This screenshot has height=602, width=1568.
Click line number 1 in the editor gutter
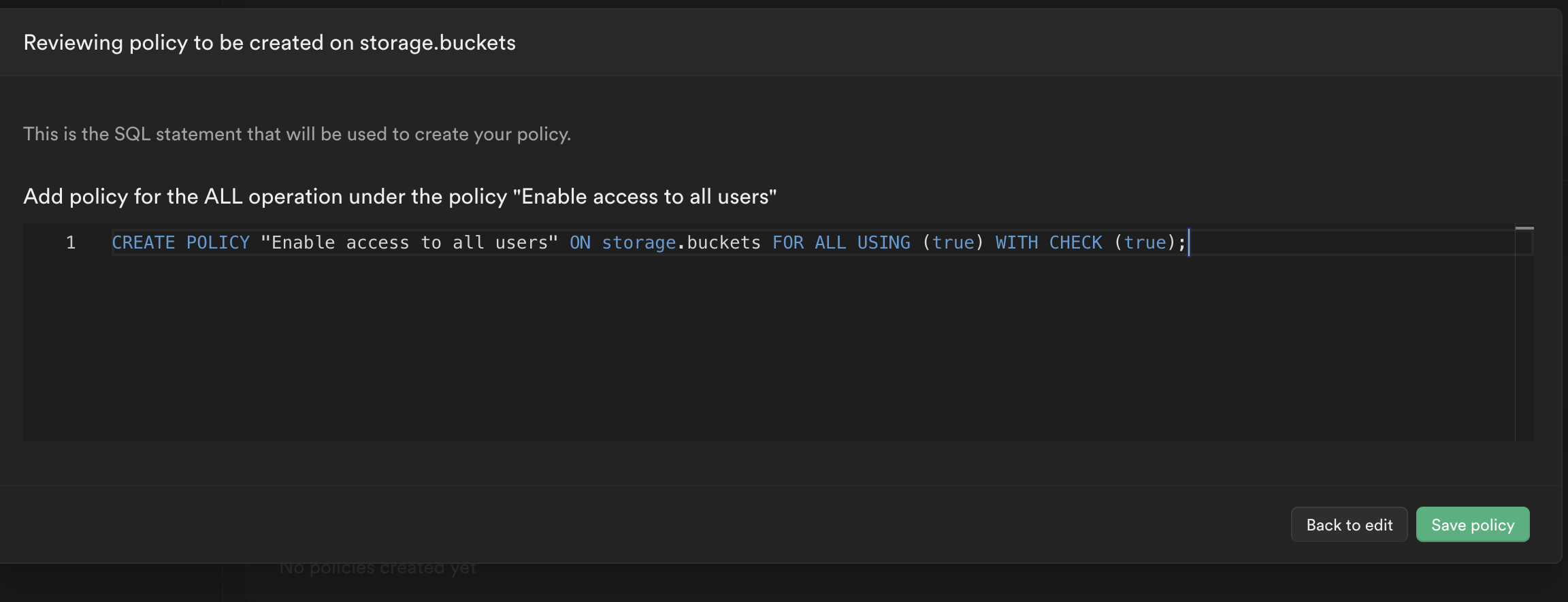pos(71,242)
